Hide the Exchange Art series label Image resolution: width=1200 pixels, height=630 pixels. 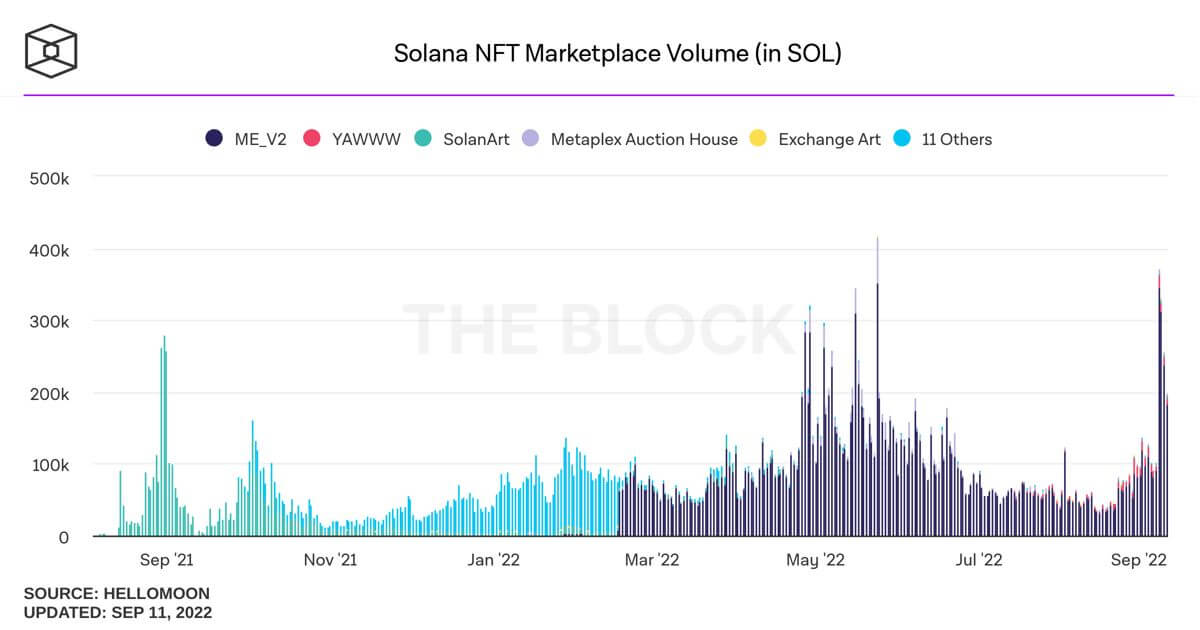tap(829, 139)
